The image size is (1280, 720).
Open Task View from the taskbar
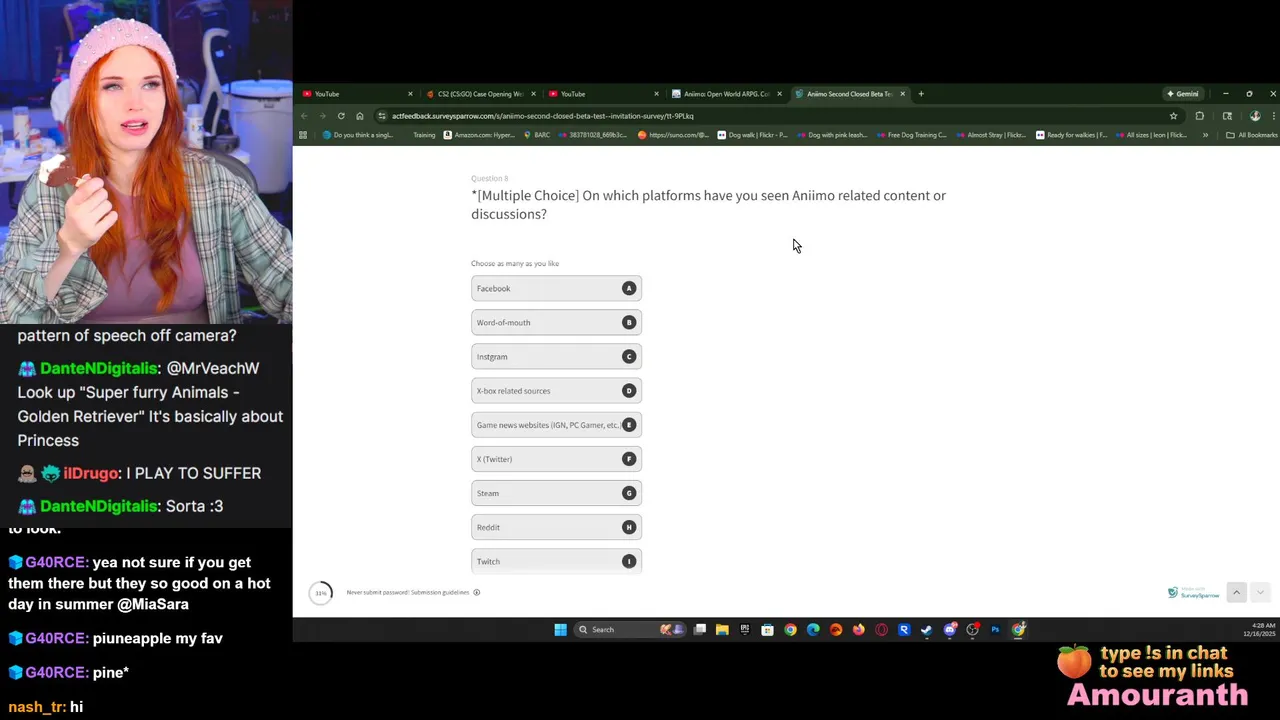point(700,630)
